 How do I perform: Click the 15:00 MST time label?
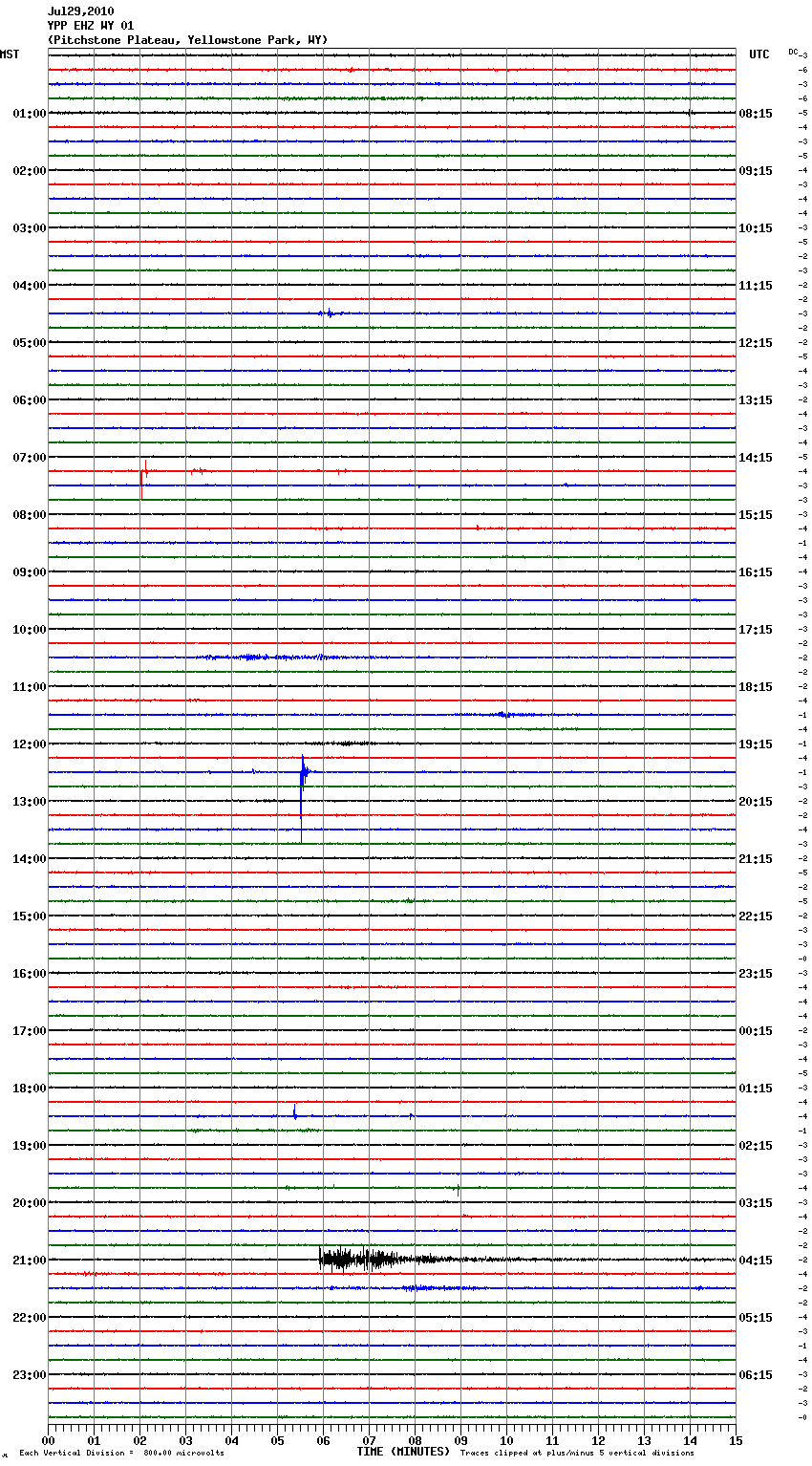[30, 916]
